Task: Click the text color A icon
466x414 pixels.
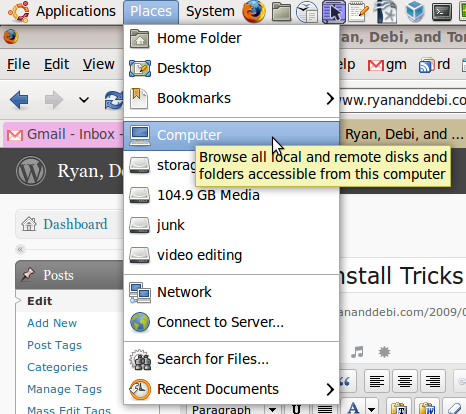Action: click(x=353, y=407)
